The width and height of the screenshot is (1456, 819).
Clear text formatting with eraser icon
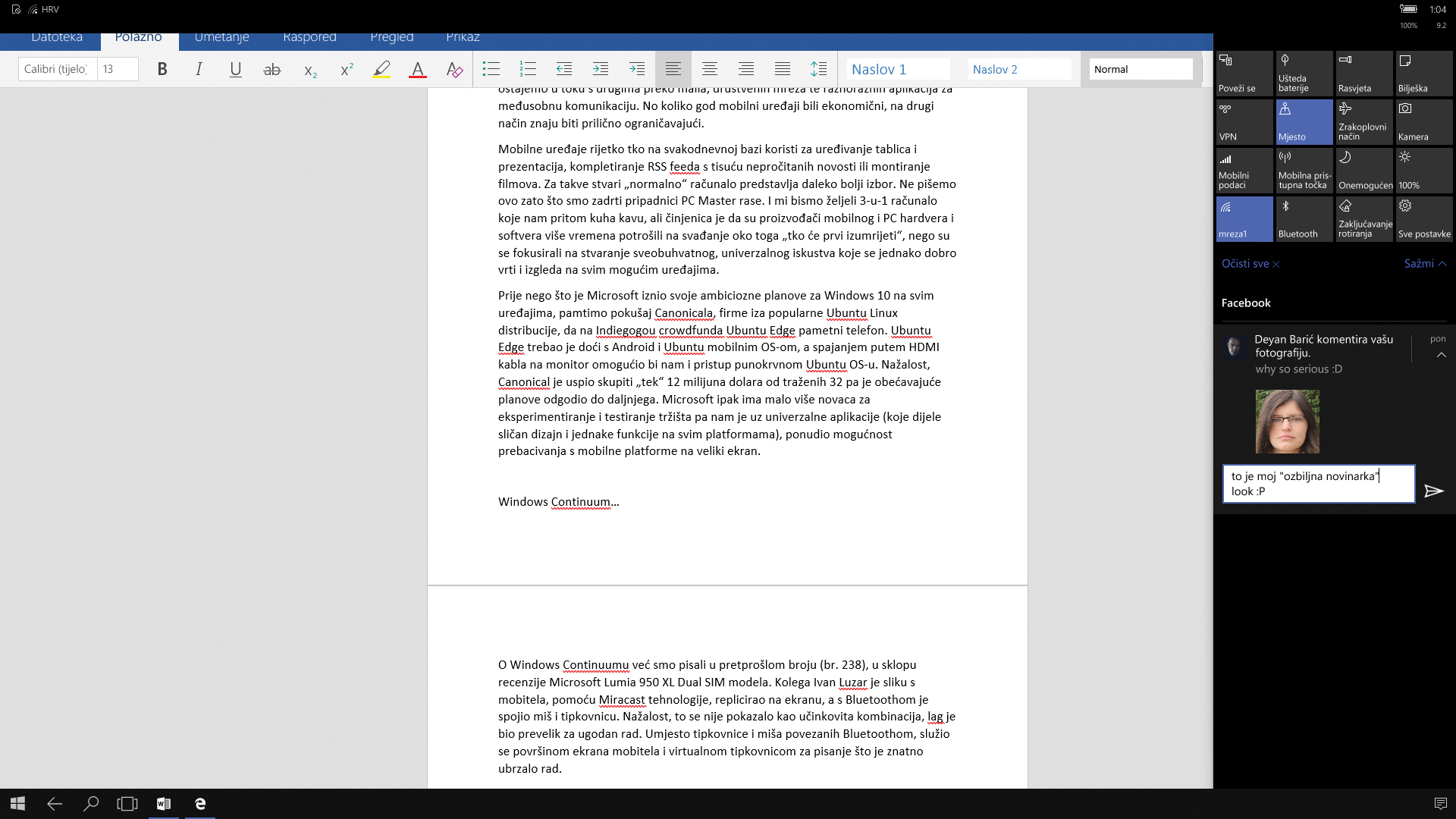point(454,69)
